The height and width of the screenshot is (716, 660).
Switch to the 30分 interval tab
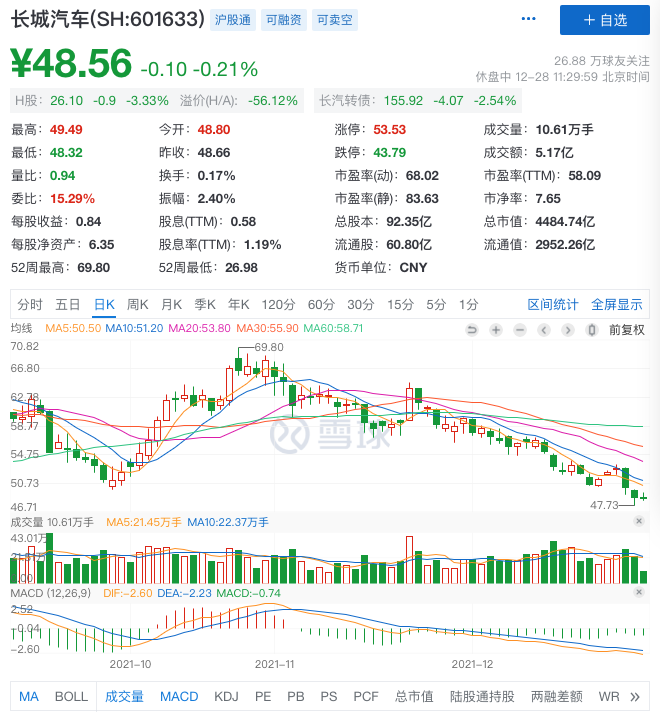click(x=361, y=305)
